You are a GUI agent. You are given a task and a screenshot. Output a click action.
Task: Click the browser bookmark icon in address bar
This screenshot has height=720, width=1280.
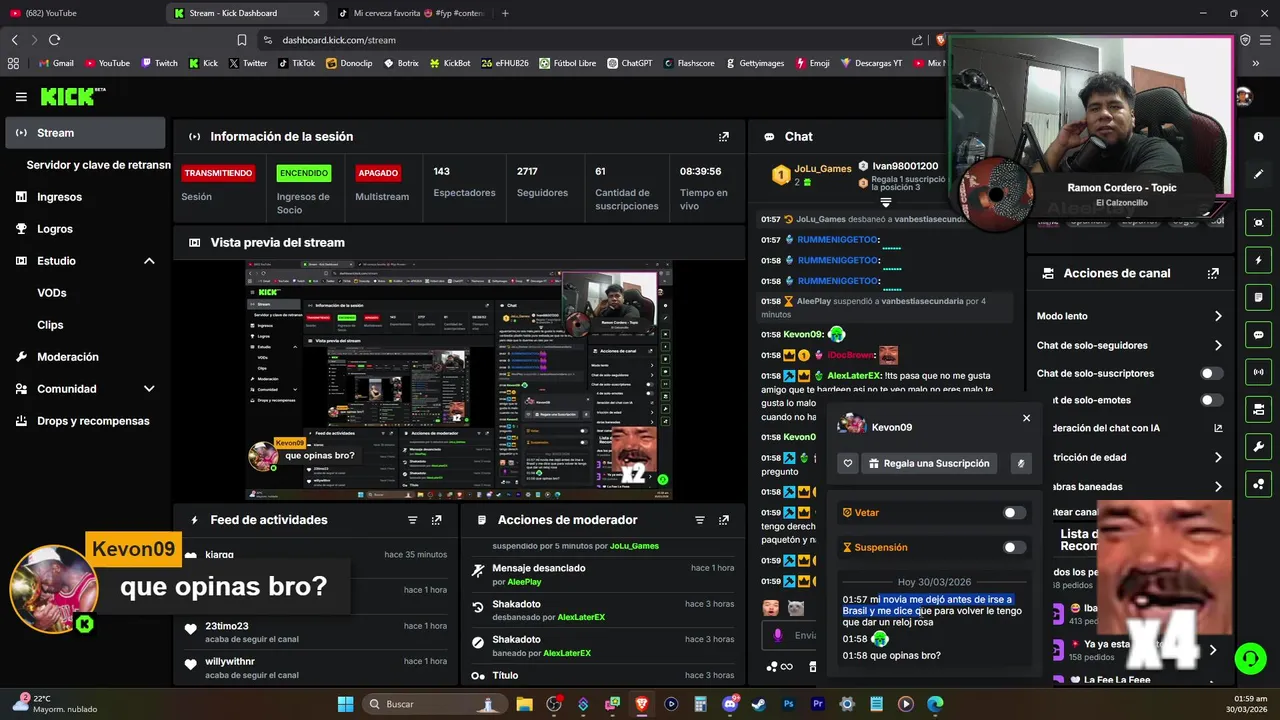[x=241, y=40]
